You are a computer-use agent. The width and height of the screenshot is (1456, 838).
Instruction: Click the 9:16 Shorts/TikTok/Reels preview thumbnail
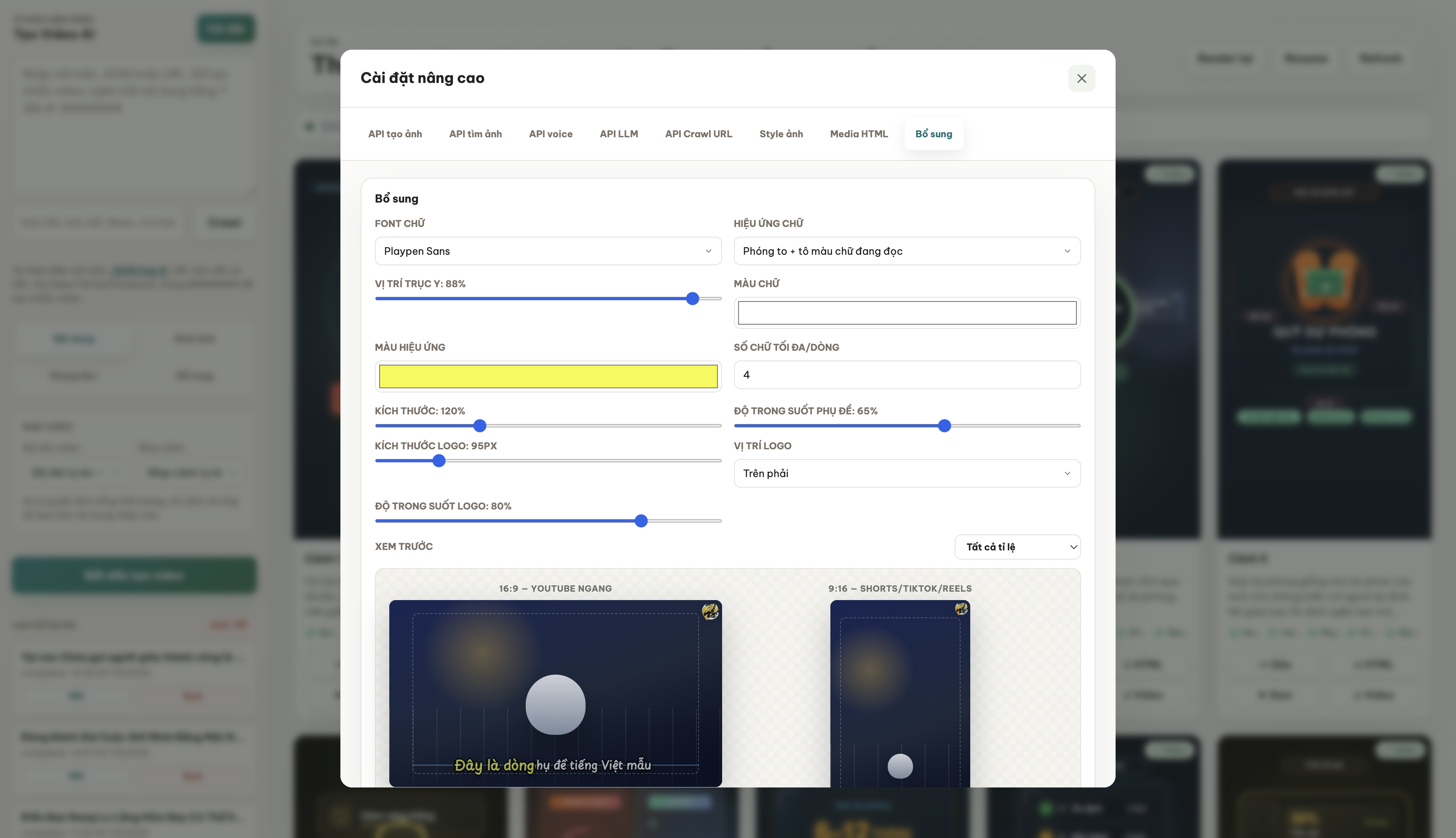point(899,693)
